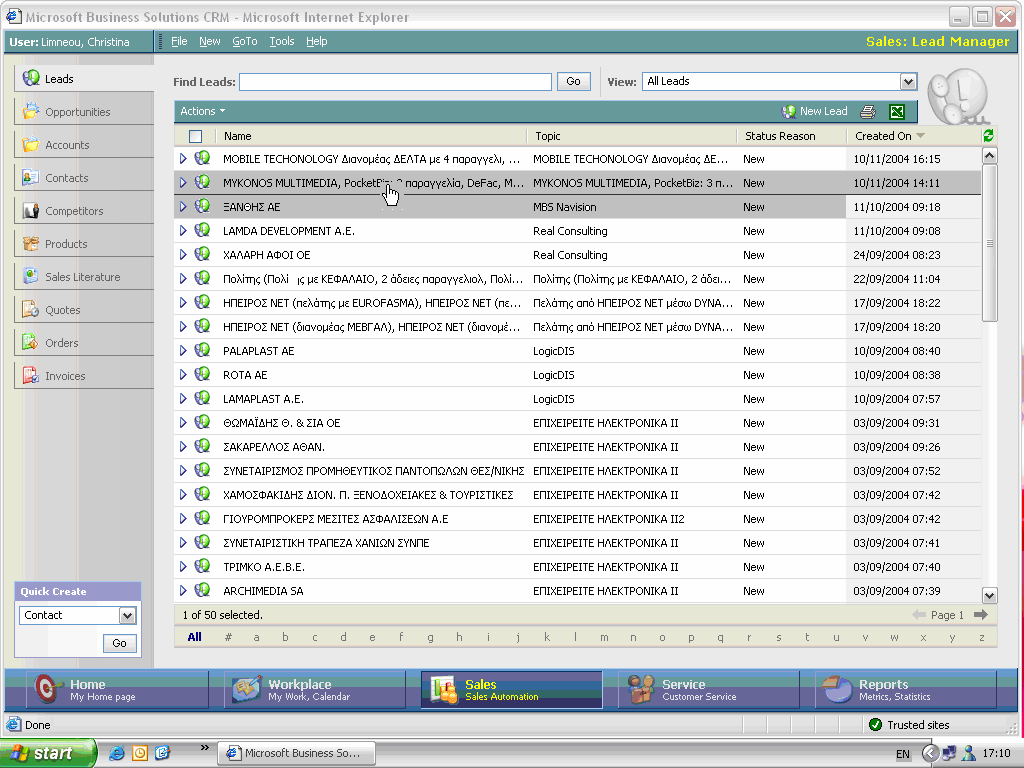Click Internet Explorer quick launch icon
Viewport: 1024px width, 768px height.
click(x=117, y=753)
